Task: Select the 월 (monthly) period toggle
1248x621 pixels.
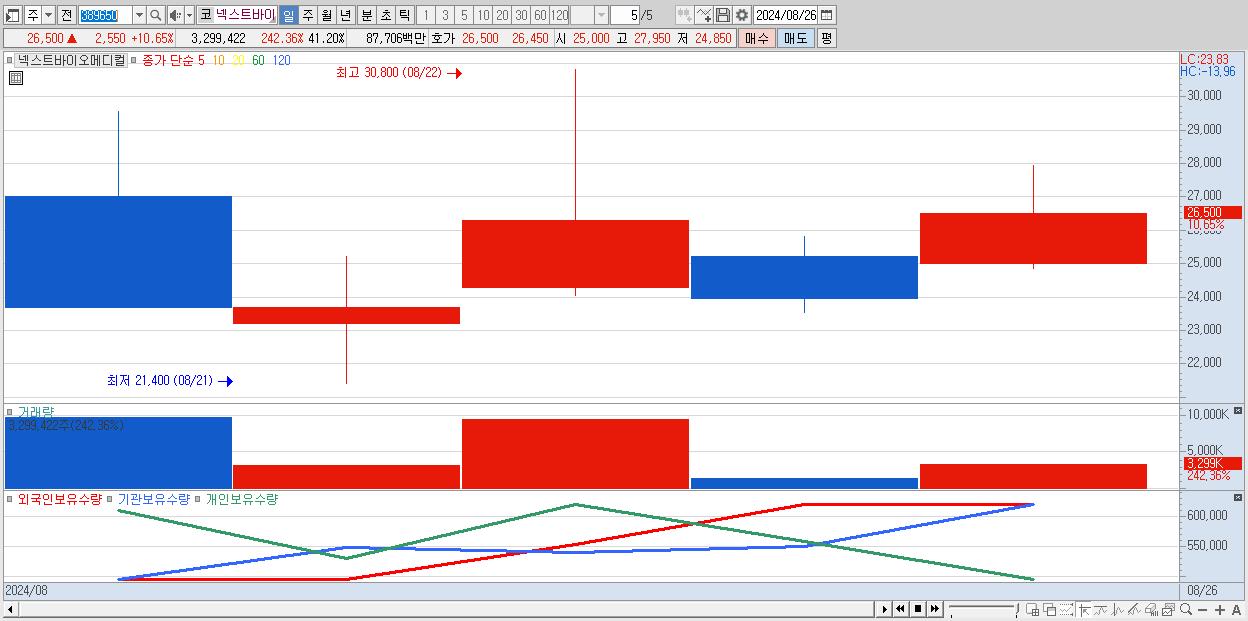Action: point(326,15)
